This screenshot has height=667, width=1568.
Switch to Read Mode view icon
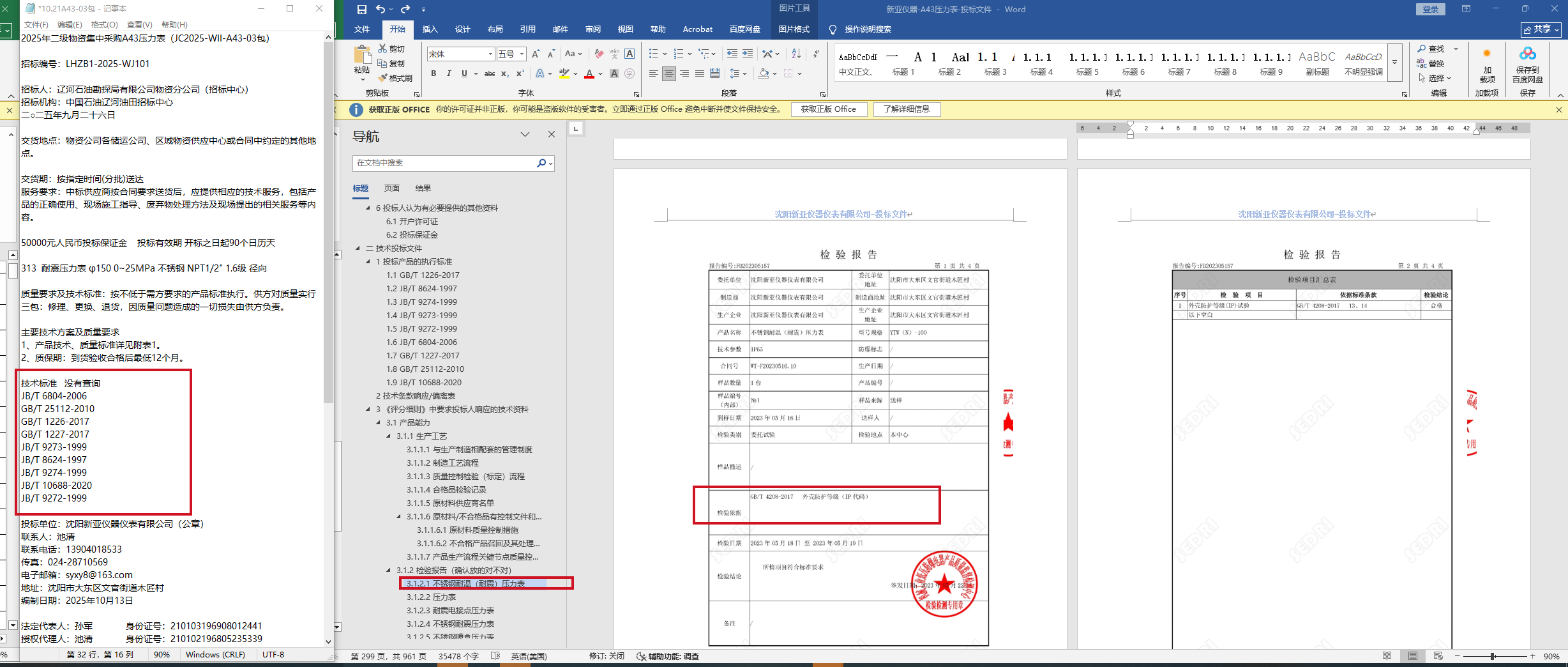(1387, 656)
